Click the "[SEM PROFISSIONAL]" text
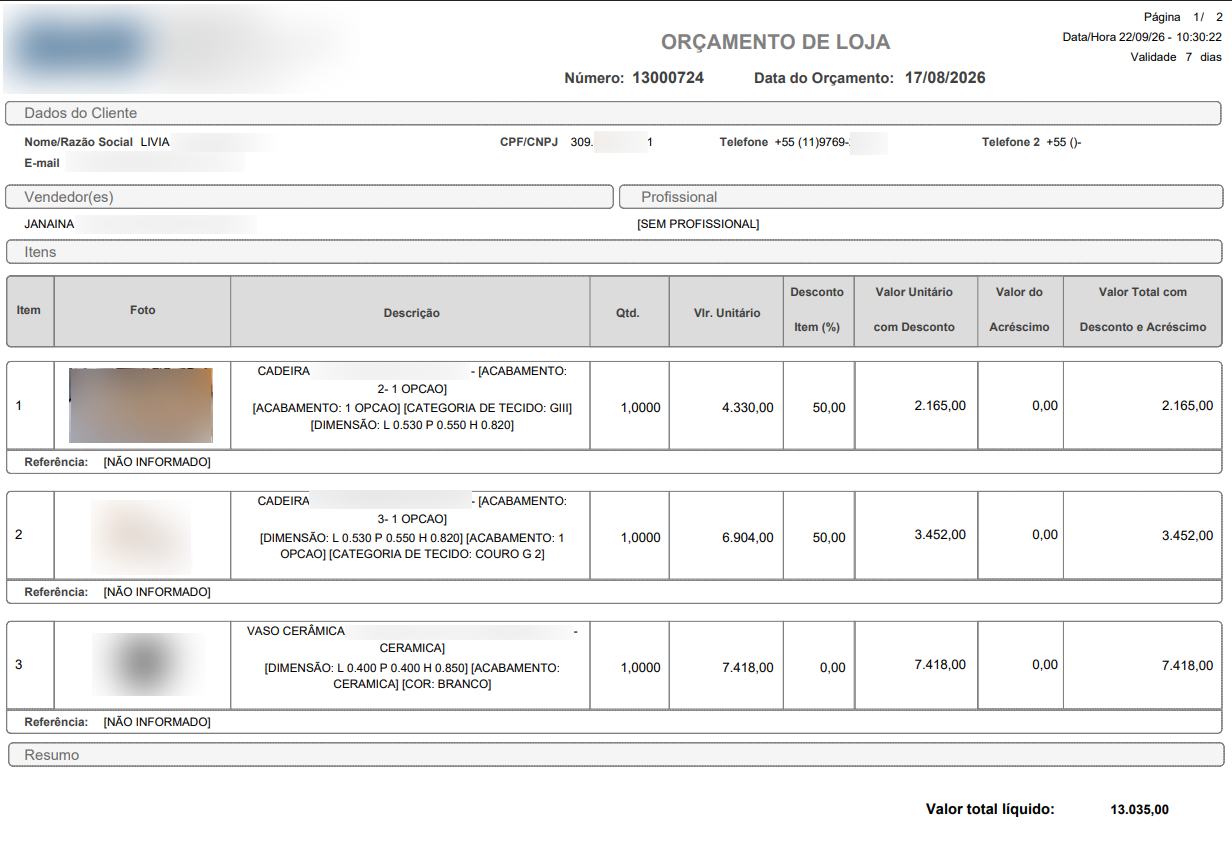The height and width of the screenshot is (858, 1232). click(698, 224)
